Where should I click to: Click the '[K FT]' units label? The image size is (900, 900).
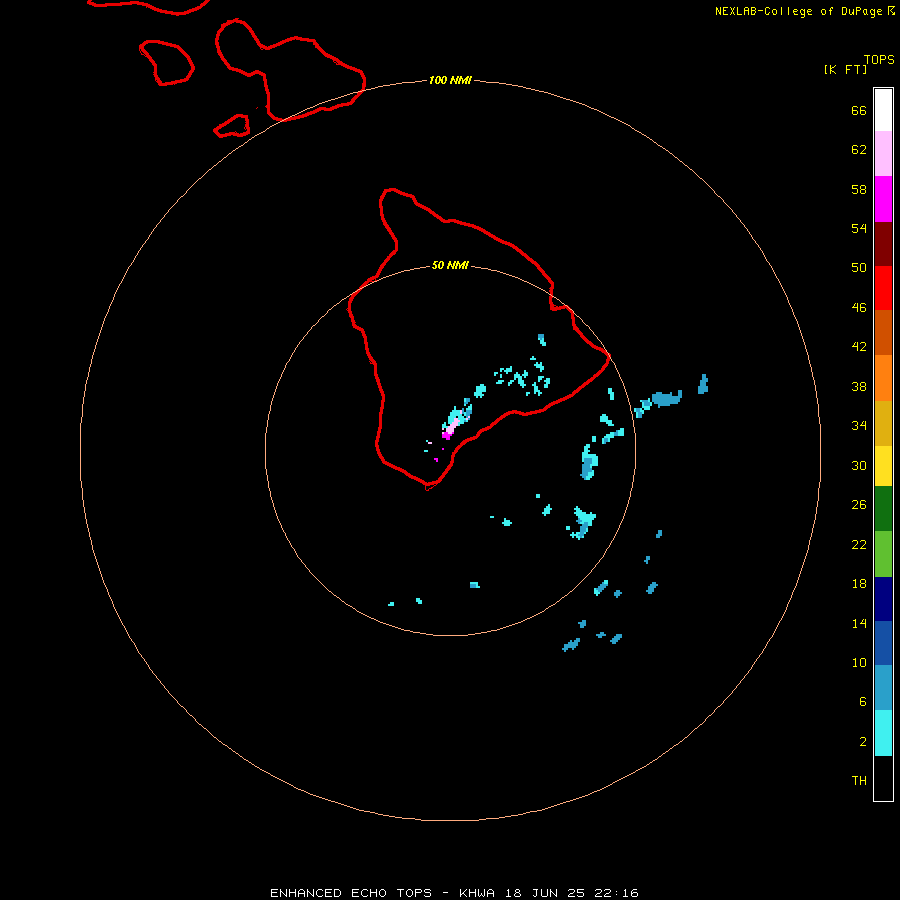845,69
